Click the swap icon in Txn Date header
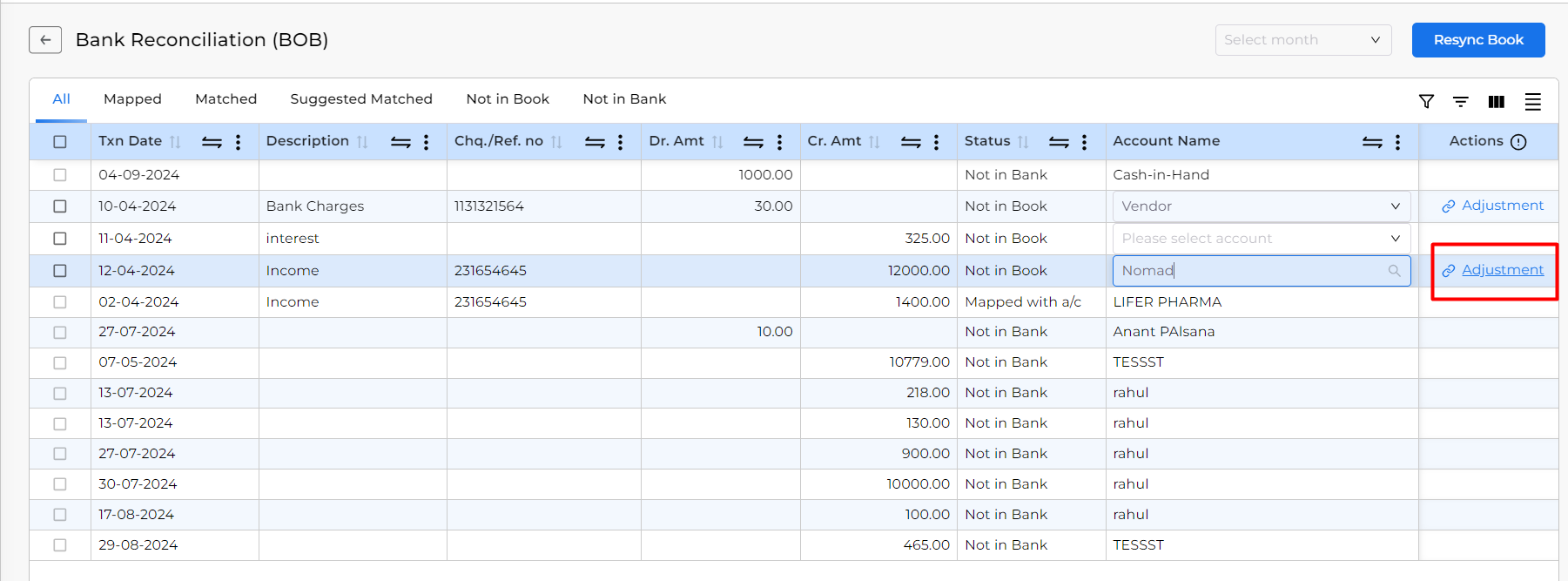1568x581 pixels. click(212, 142)
